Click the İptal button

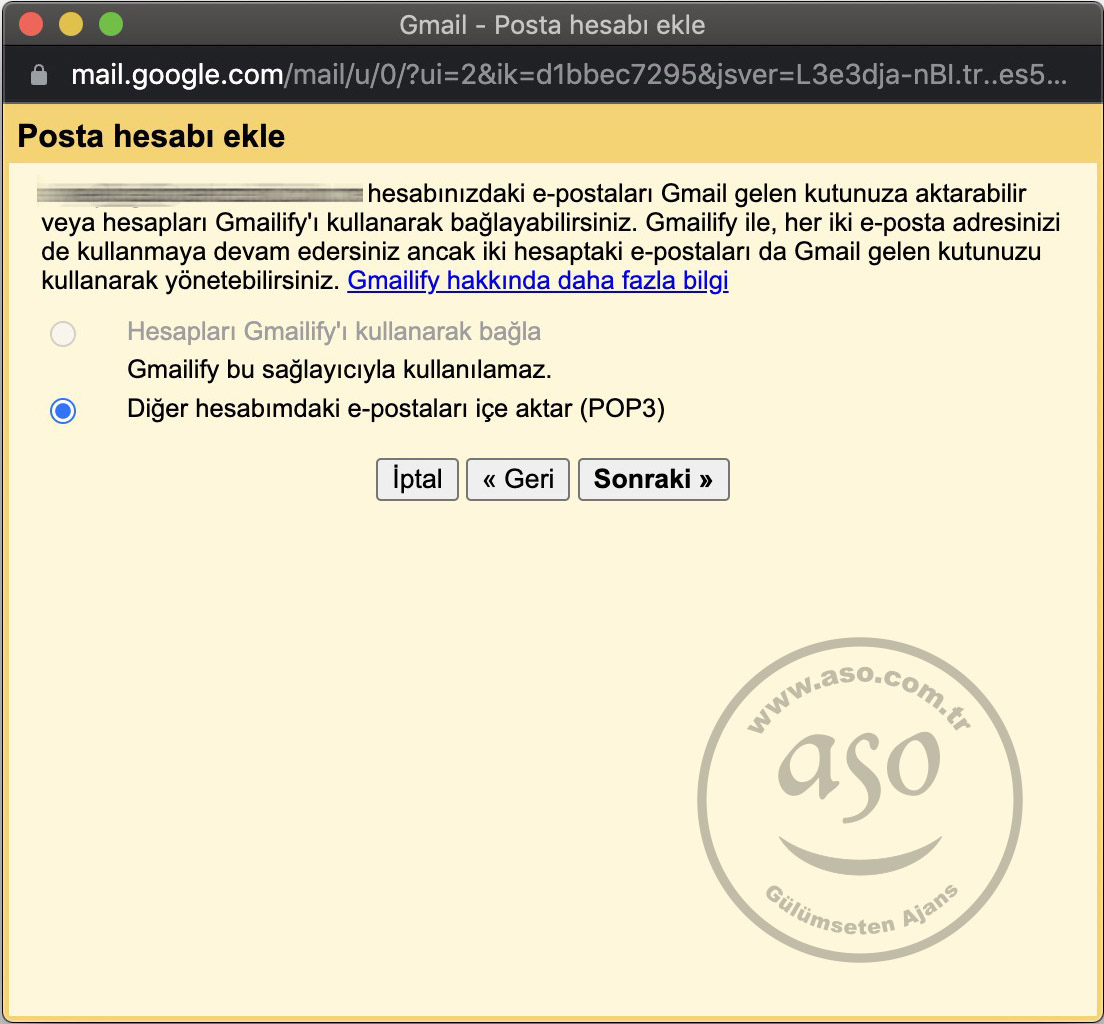pos(418,480)
